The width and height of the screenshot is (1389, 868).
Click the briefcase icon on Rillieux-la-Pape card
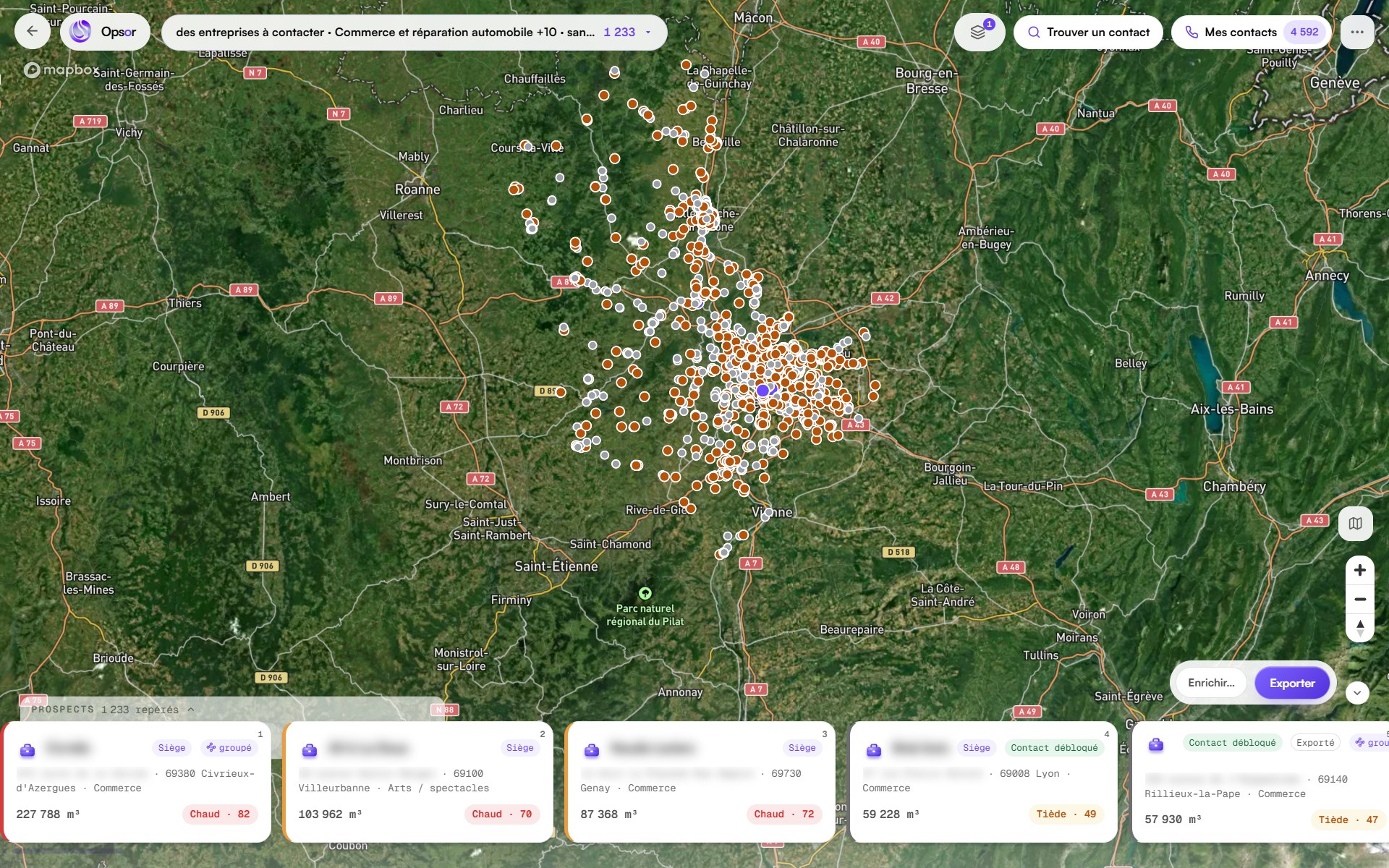point(1156,744)
